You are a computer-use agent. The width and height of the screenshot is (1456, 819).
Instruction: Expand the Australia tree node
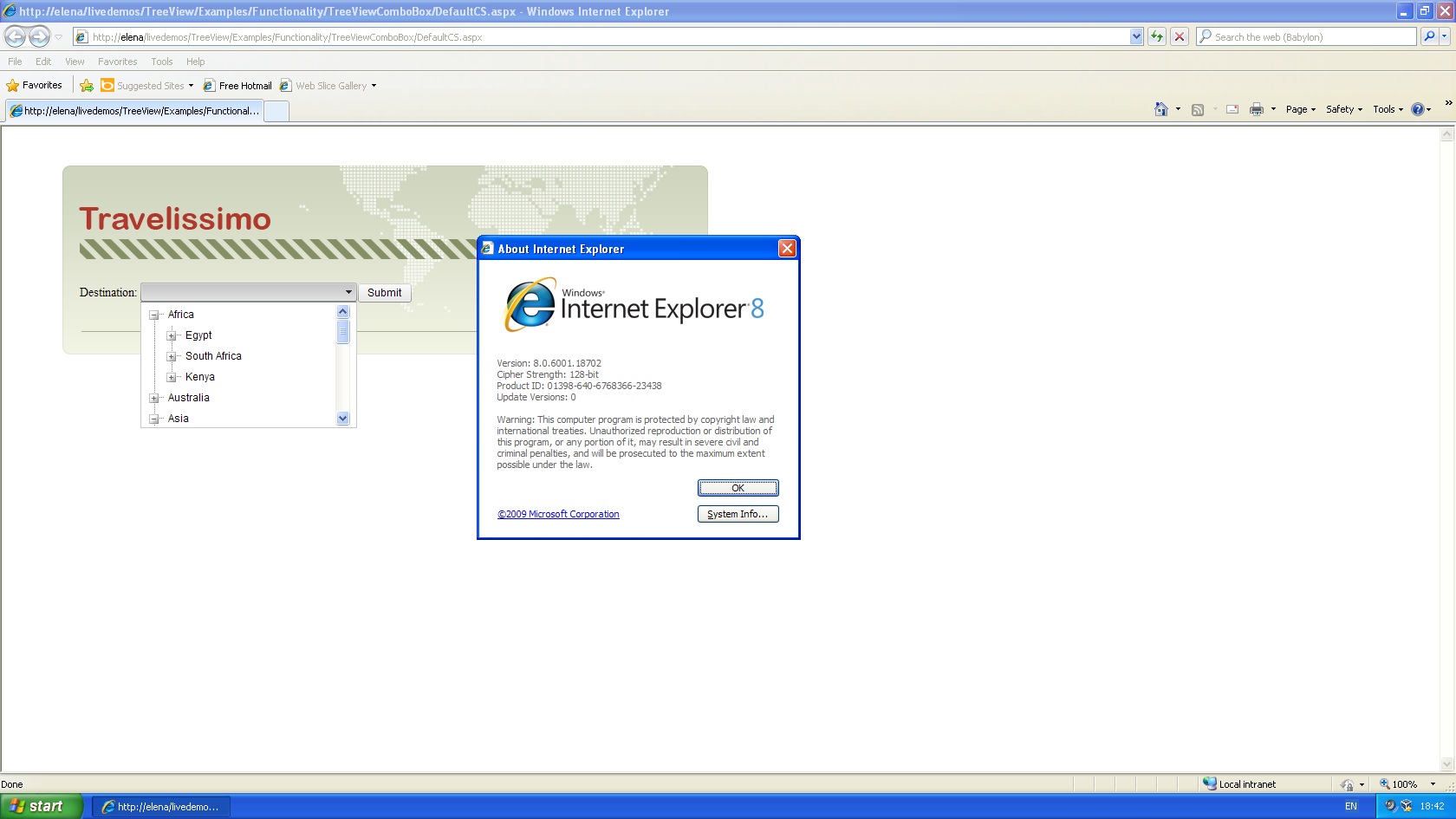154,398
